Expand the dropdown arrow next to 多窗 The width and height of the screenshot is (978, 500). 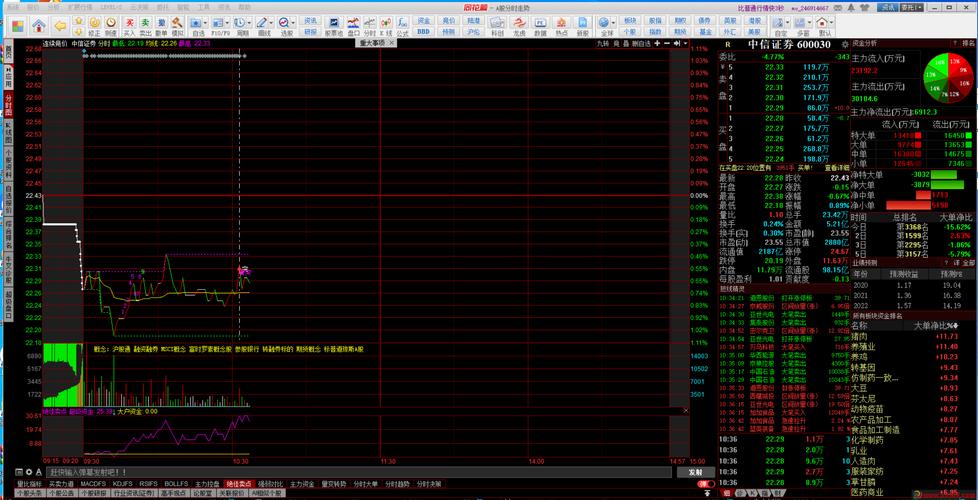click(x=810, y=22)
